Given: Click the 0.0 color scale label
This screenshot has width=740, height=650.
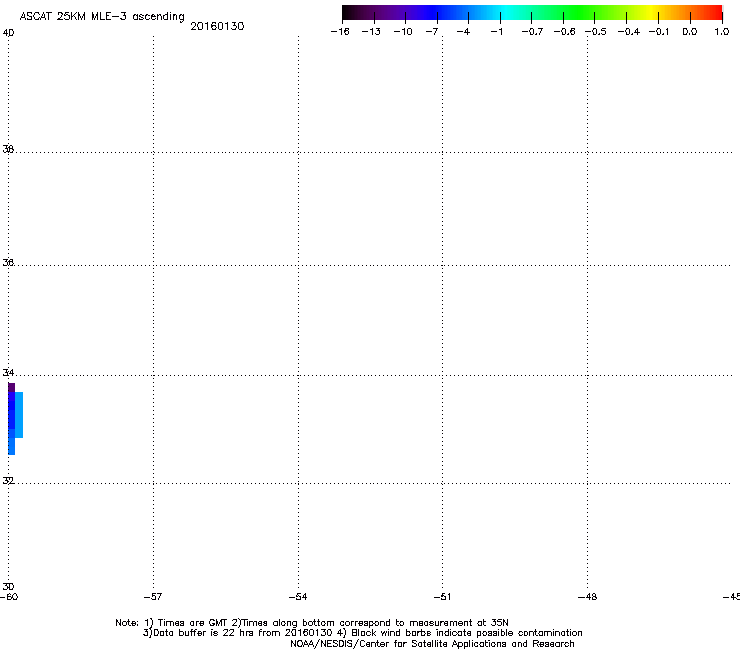Looking at the screenshot, I should tap(690, 32).
